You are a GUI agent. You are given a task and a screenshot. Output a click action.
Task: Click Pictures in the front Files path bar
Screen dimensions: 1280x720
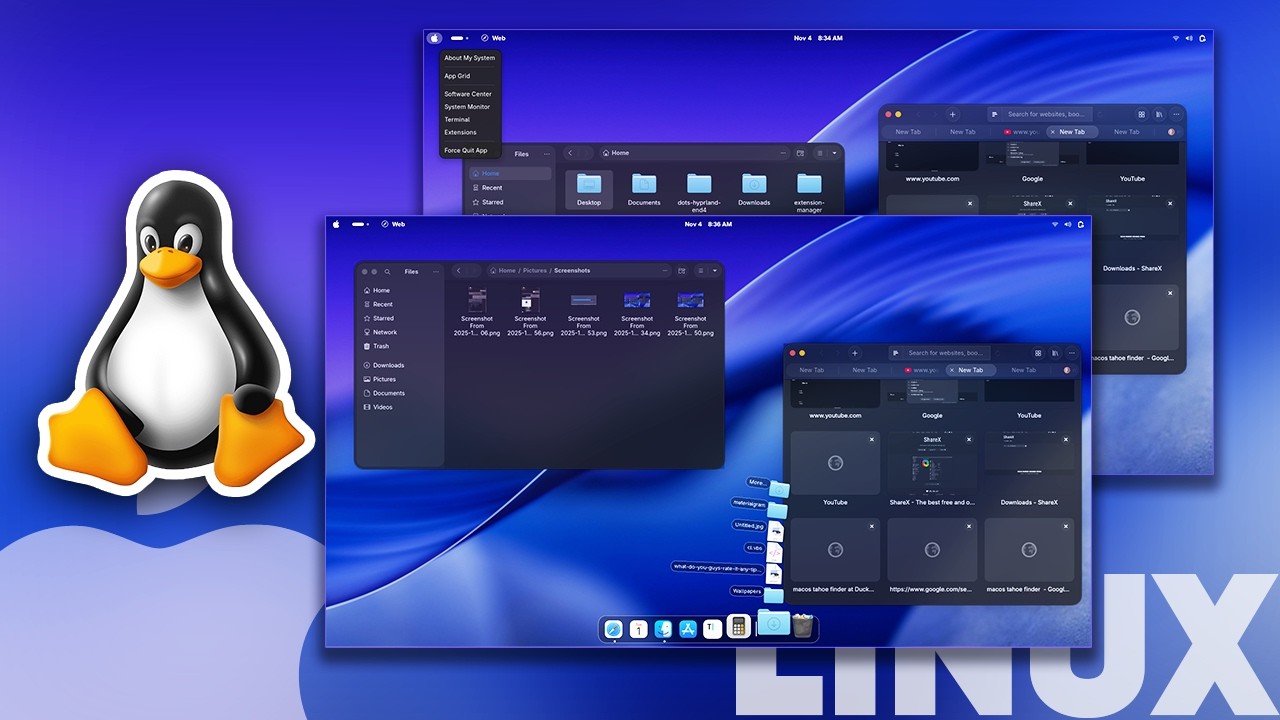point(535,270)
